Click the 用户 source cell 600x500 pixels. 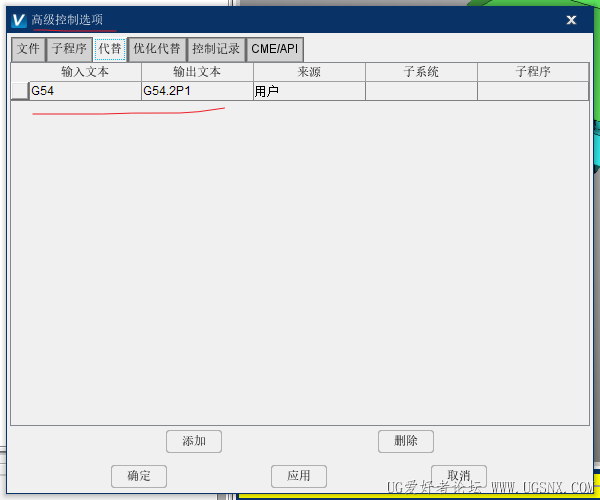309,91
